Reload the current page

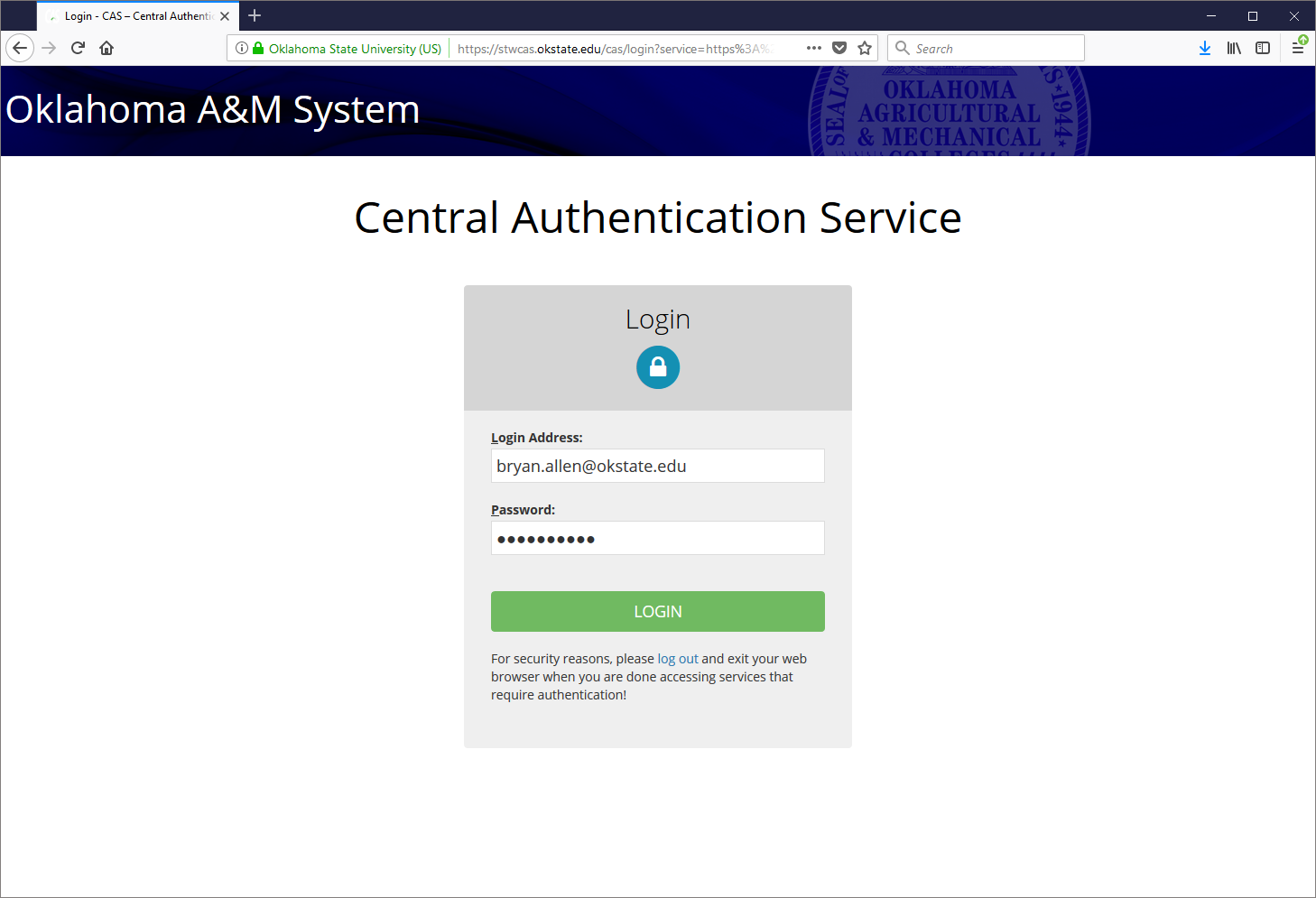coord(78,47)
